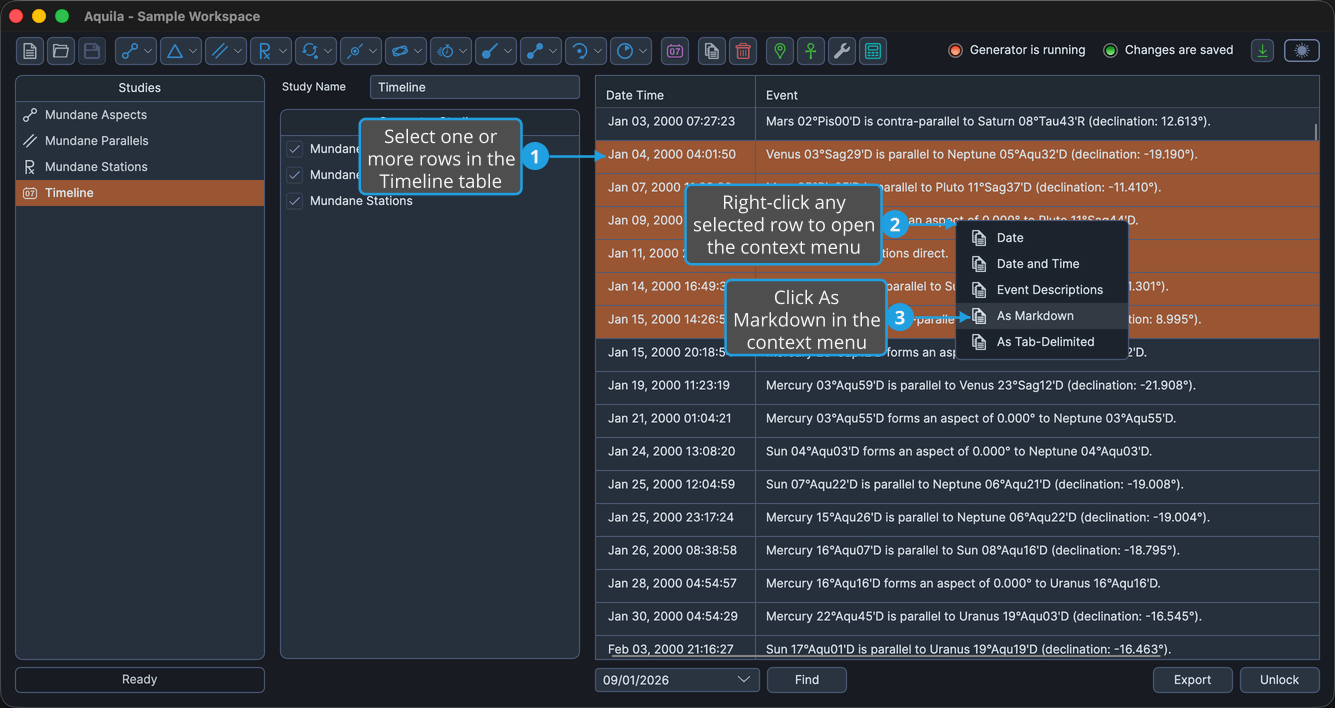Click the red trash delete icon
1335x708 pixels.
point(743,51)
